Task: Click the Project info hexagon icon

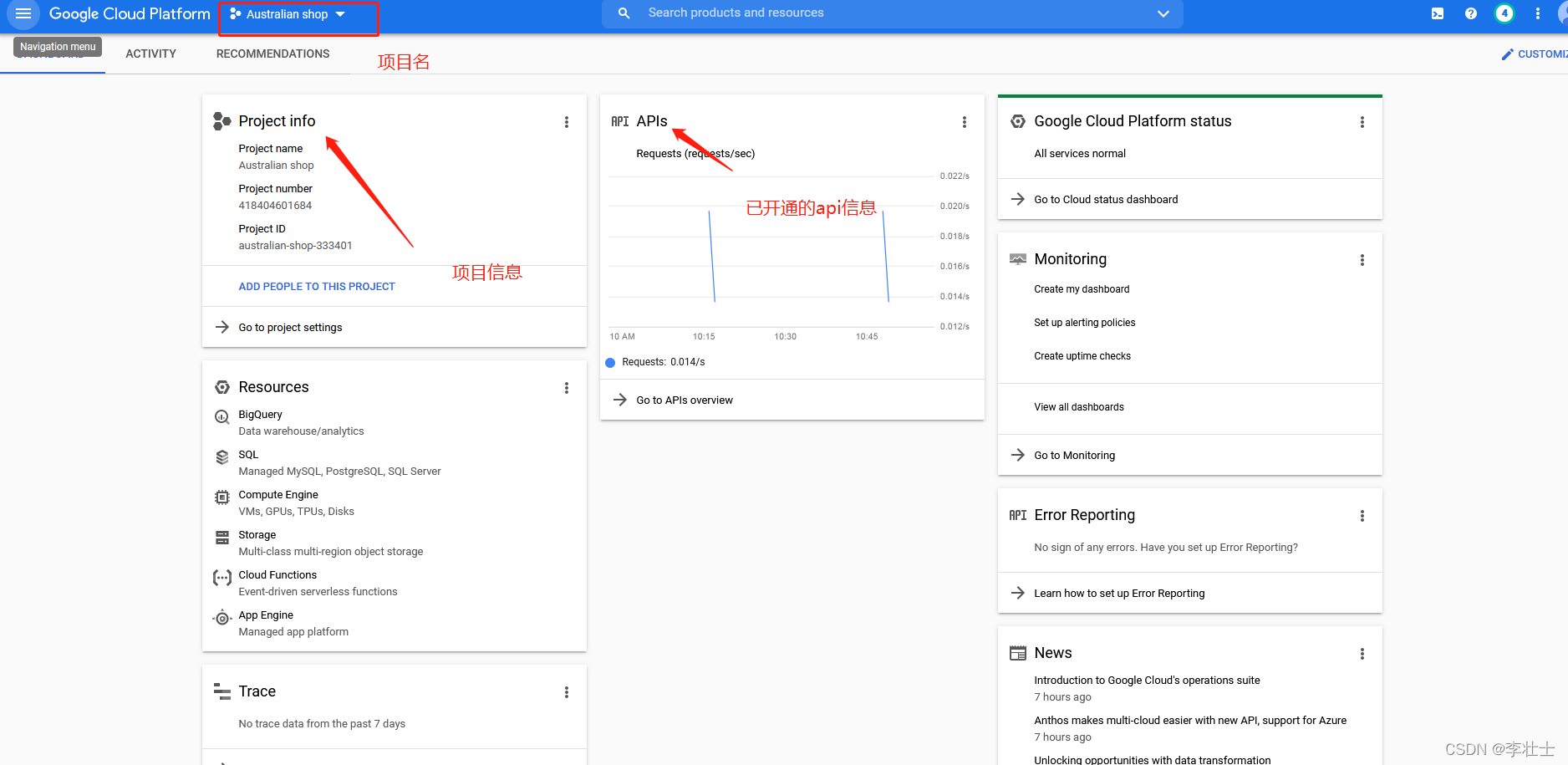Action: [221, 121]
